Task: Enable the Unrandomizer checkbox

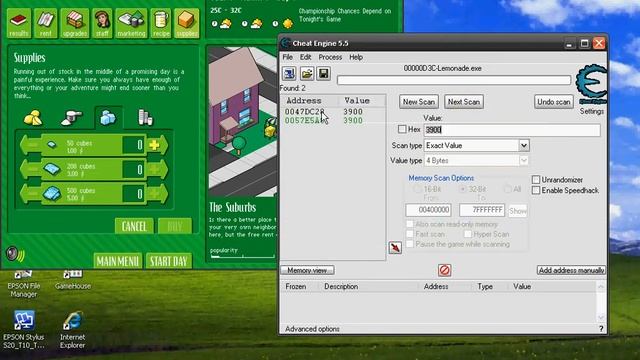Action: (536, 180)
